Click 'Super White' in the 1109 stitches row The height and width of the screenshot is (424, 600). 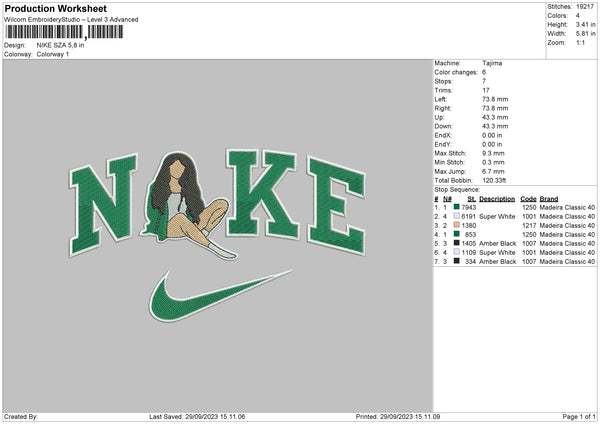pos(497,253)
